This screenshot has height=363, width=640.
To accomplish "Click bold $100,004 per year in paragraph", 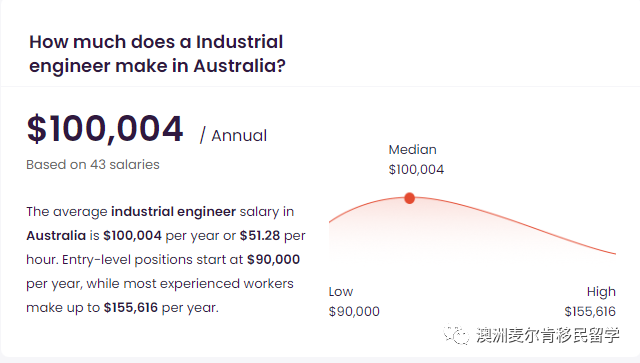I will point(133,236).
